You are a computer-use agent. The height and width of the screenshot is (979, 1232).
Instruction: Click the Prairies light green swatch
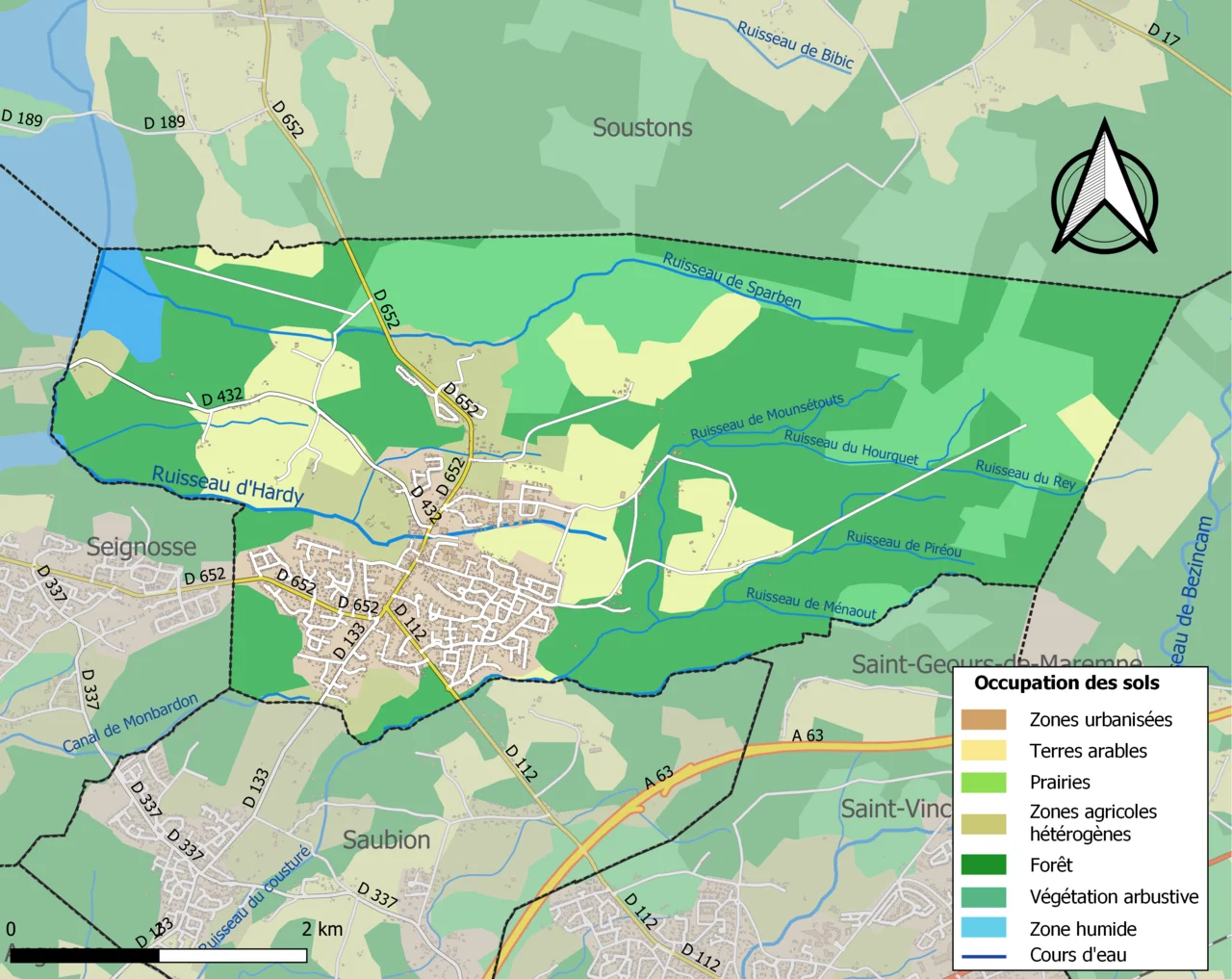tap(983, 783)
